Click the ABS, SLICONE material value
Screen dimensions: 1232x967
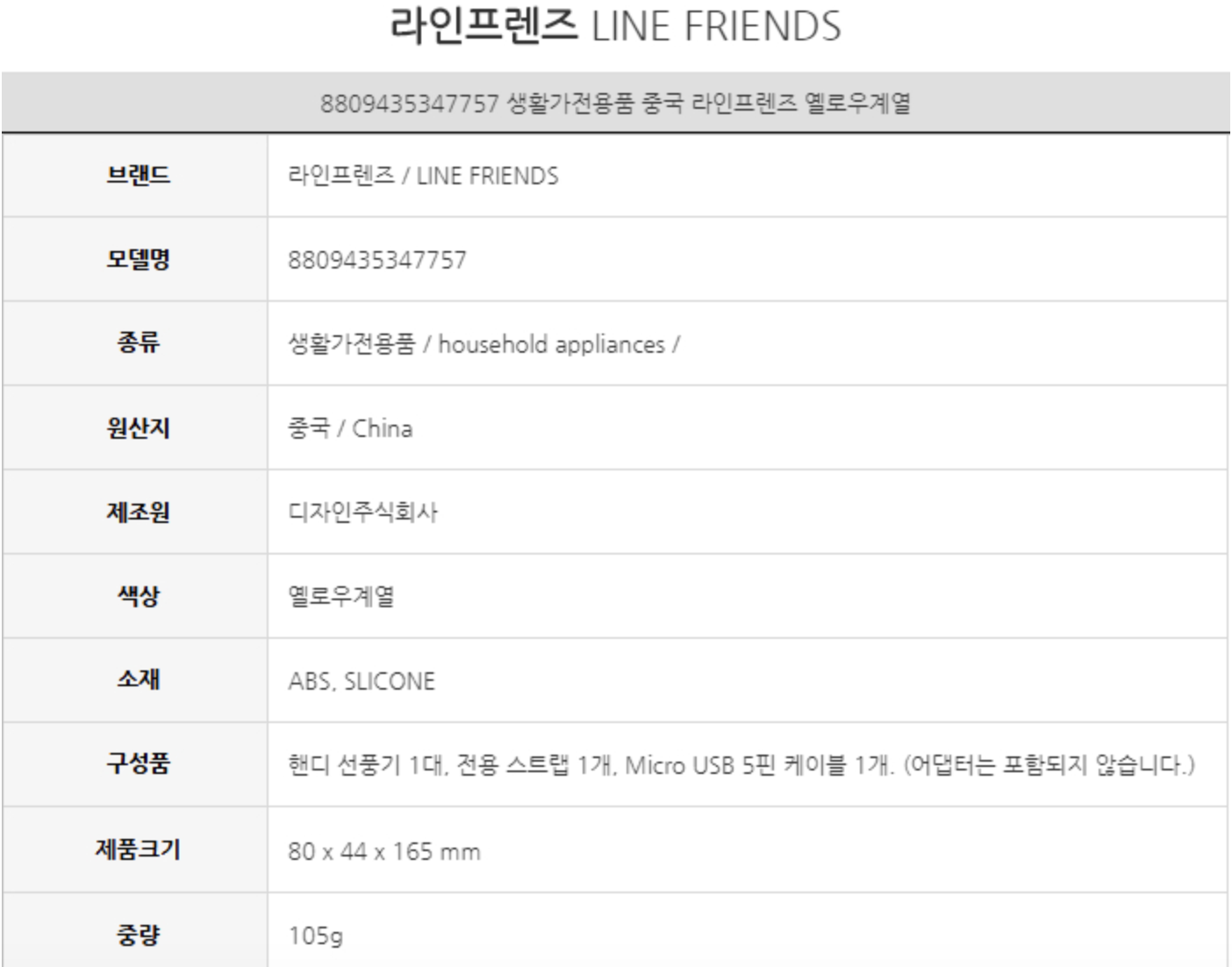tap(362, 681)
